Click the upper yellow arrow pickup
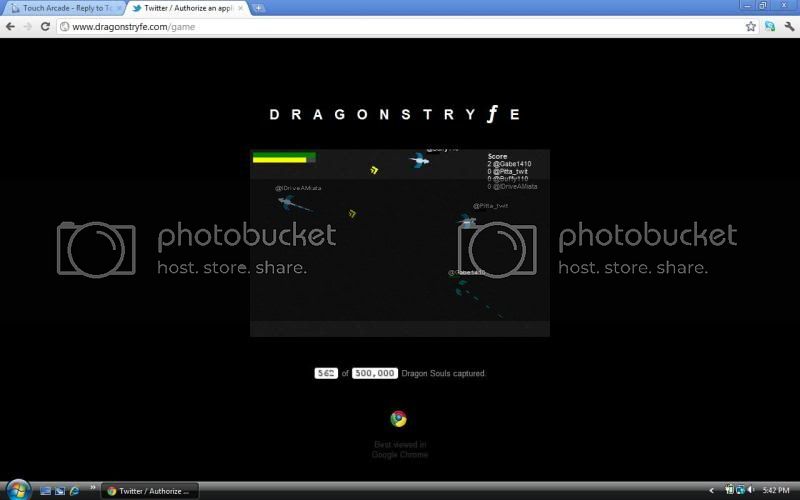This screenshot has width=800, height=500. tap(374, 170)
